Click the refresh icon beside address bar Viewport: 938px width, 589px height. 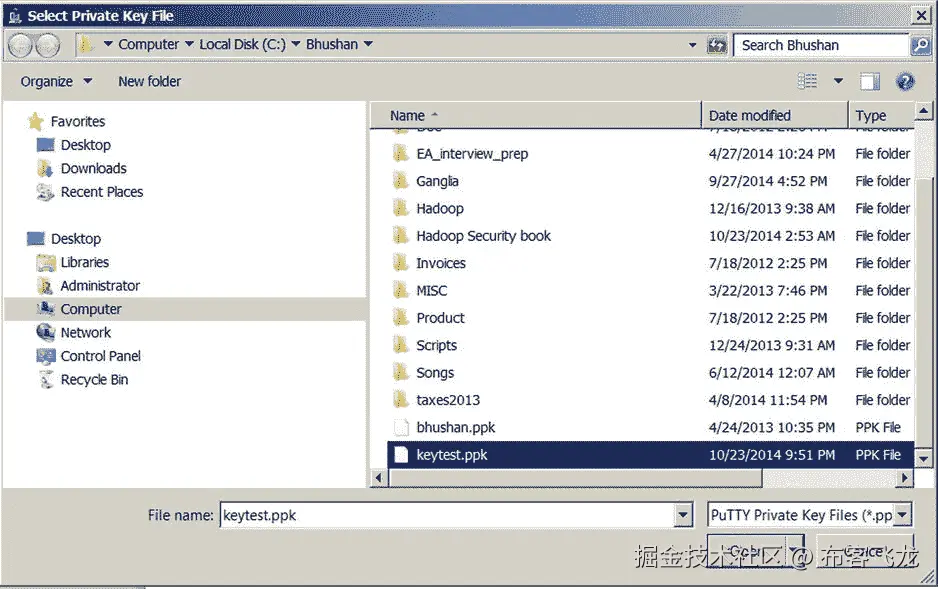[717, 45]
